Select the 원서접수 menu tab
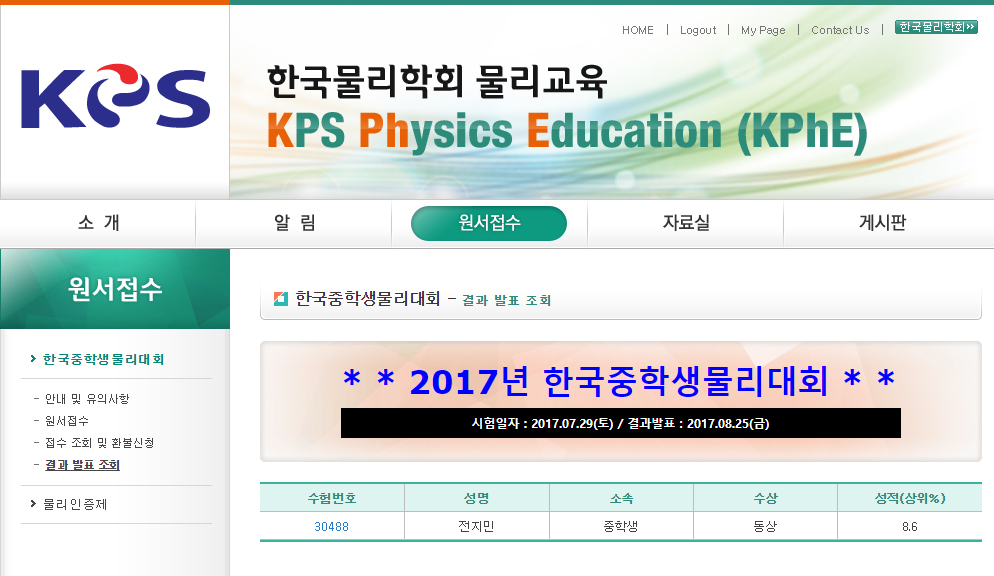Screen dimensions: 994x576 [489, 223]
